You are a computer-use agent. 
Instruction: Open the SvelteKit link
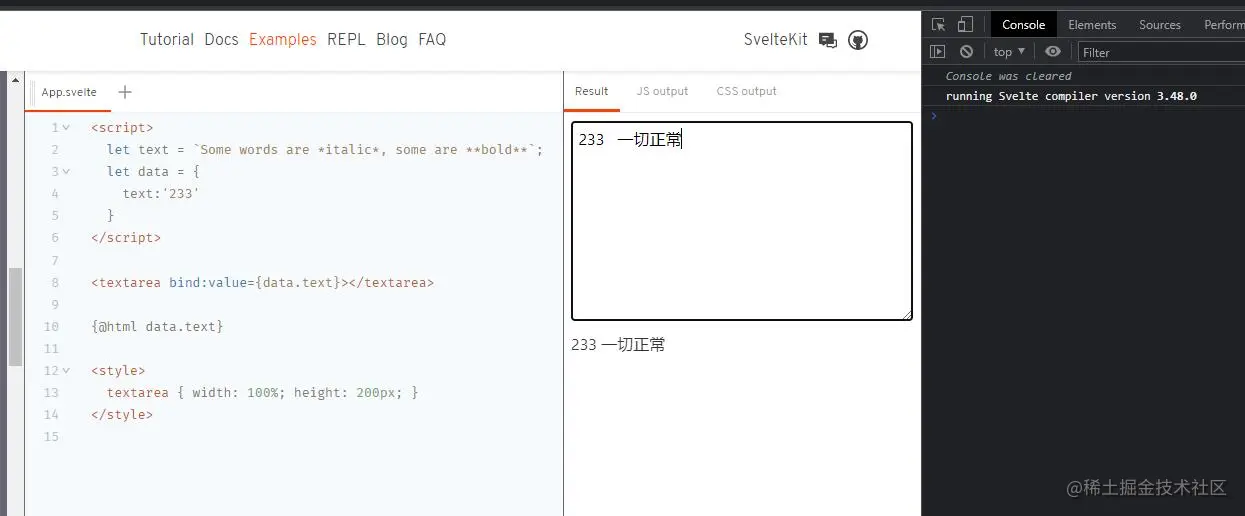[775, 40]
